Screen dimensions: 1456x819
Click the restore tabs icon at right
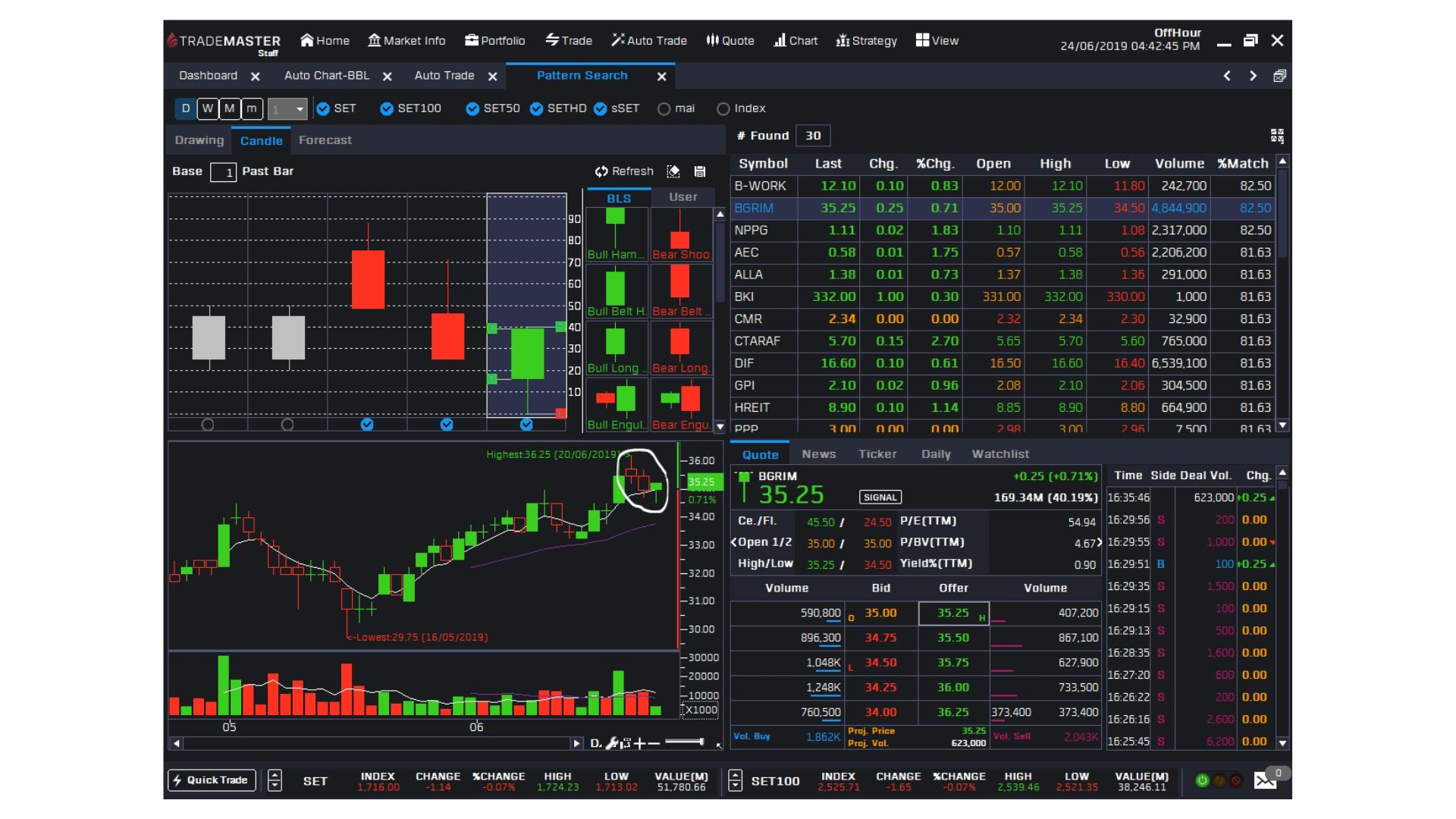(1279, 76)
